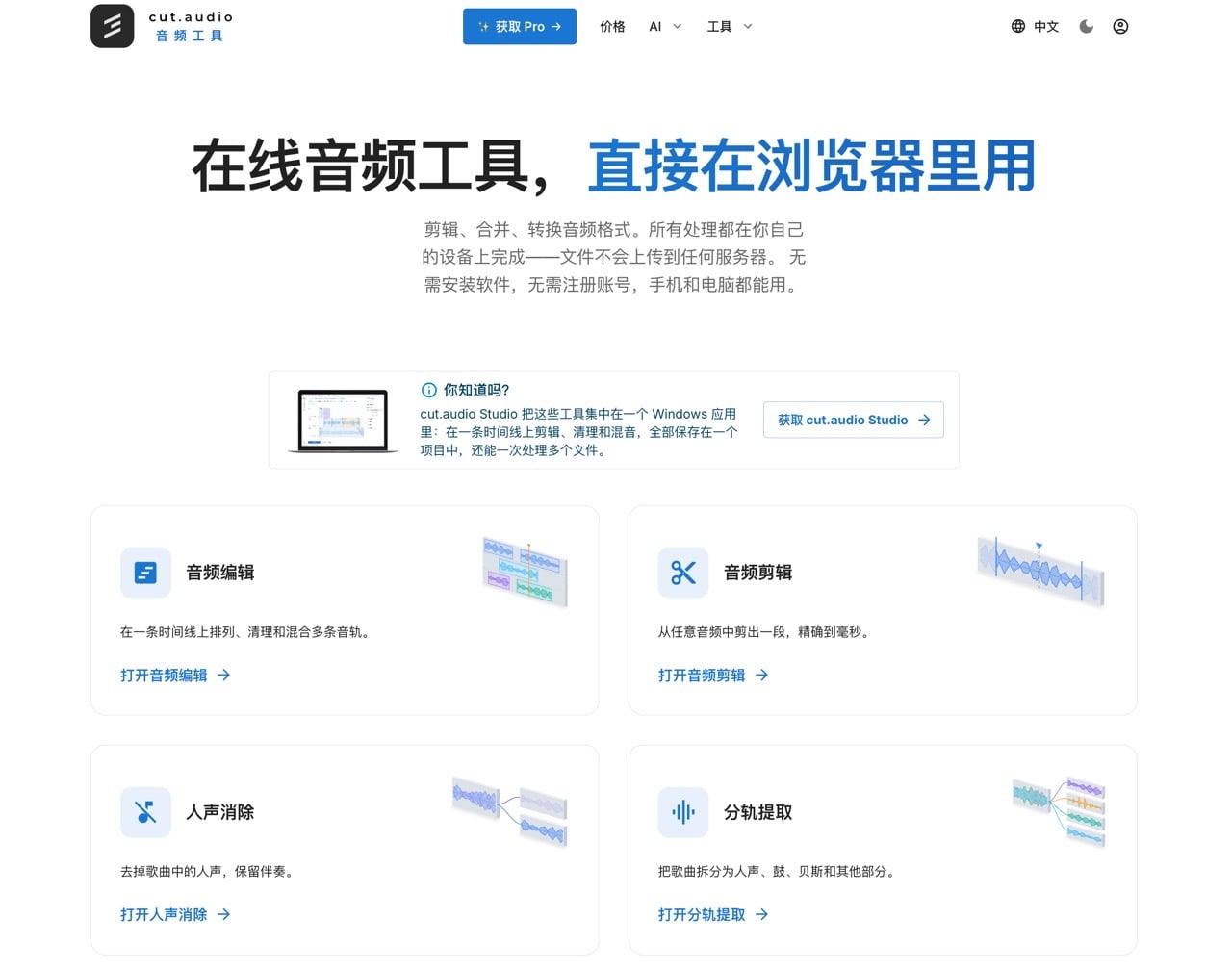The image size is (1232, 970).
Task: Click the 获取 Pro button
Action: (520, 26)
